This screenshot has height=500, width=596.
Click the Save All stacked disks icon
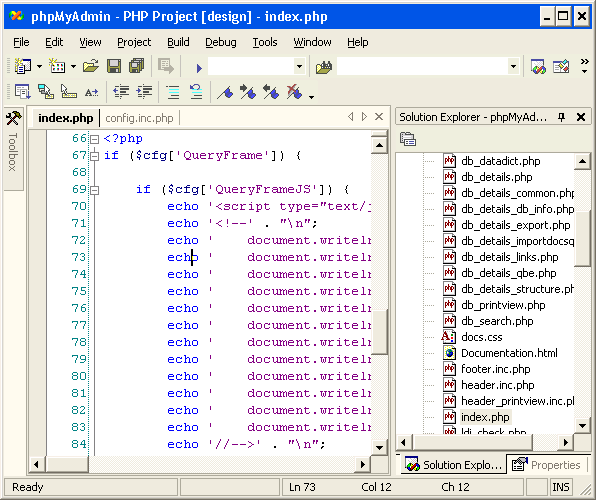point(137,66)
